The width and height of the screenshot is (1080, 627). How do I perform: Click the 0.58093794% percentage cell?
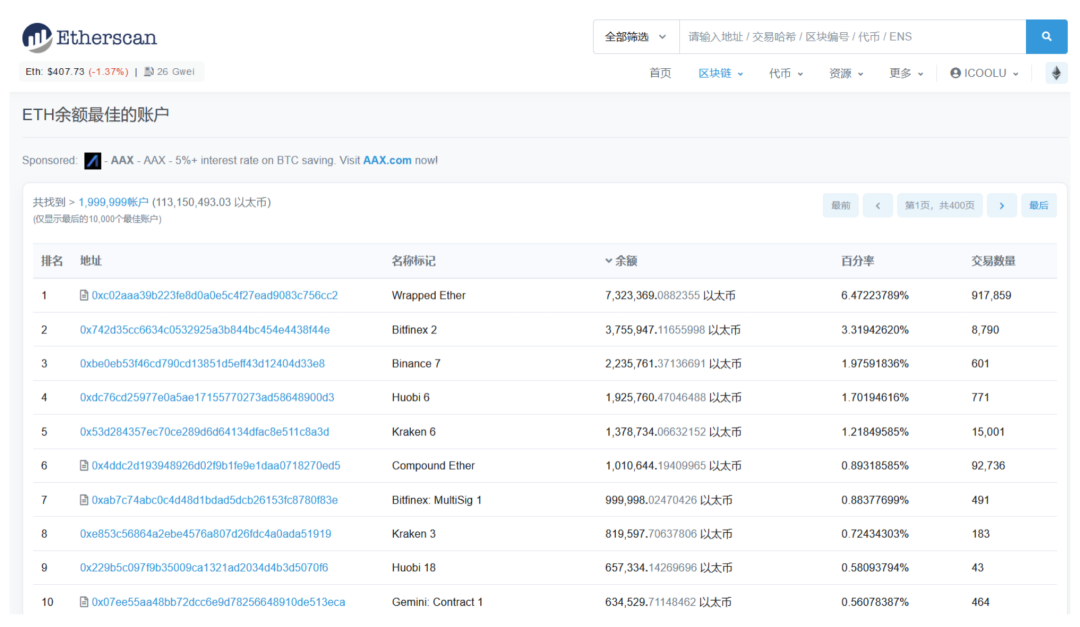[875, 568]
